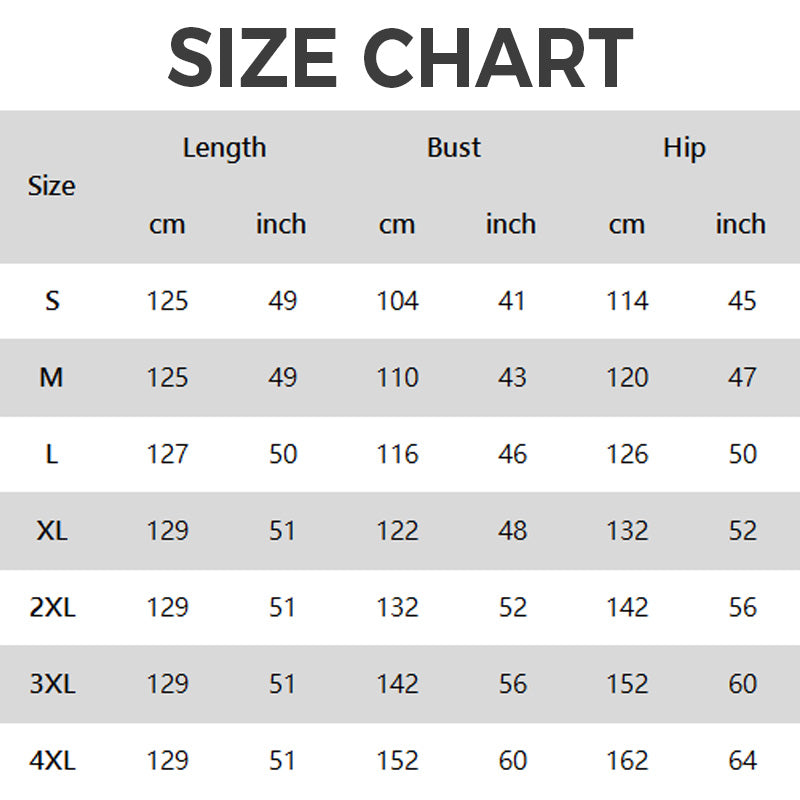Select the 3XL size row label
Viewport: 800px width, 800px height.
tap(52, 684)
